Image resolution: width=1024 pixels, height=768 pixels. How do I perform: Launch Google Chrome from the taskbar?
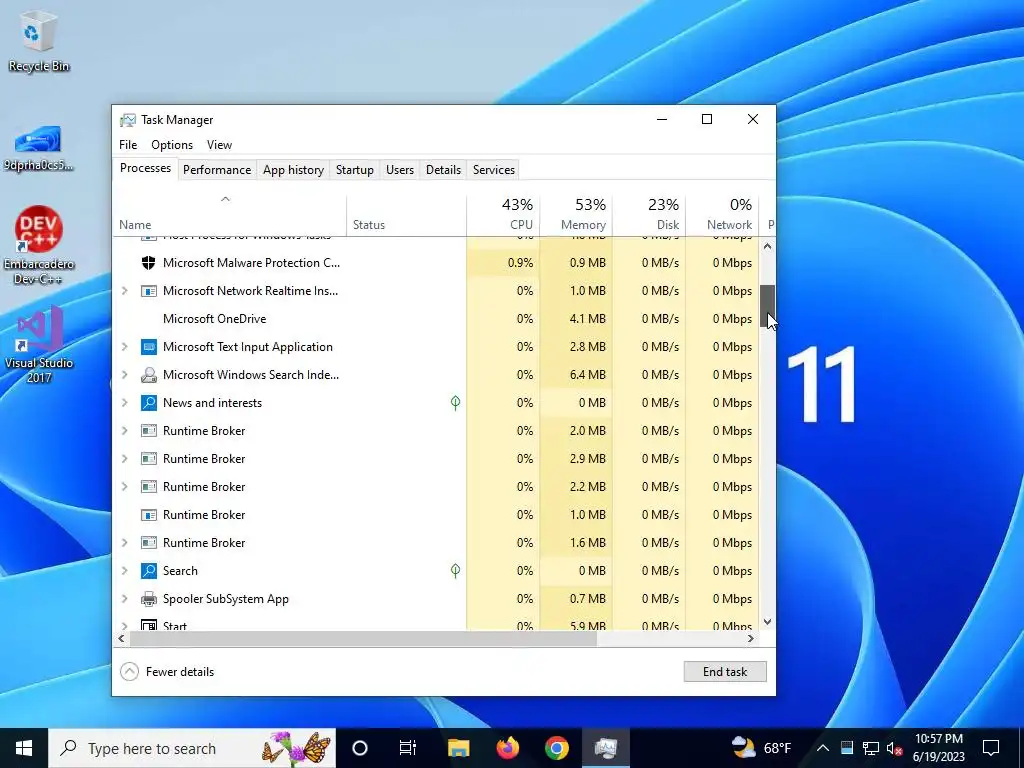point(556,748)
